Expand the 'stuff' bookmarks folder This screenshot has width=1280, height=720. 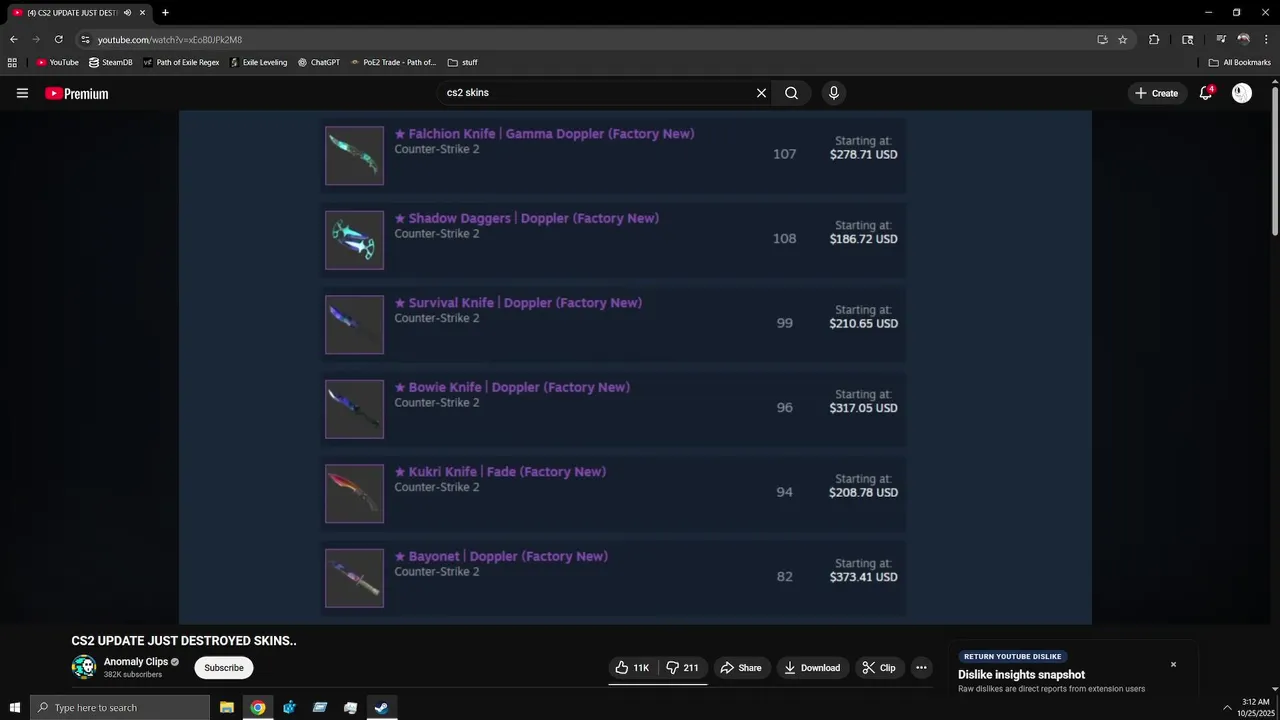[462, 62]
